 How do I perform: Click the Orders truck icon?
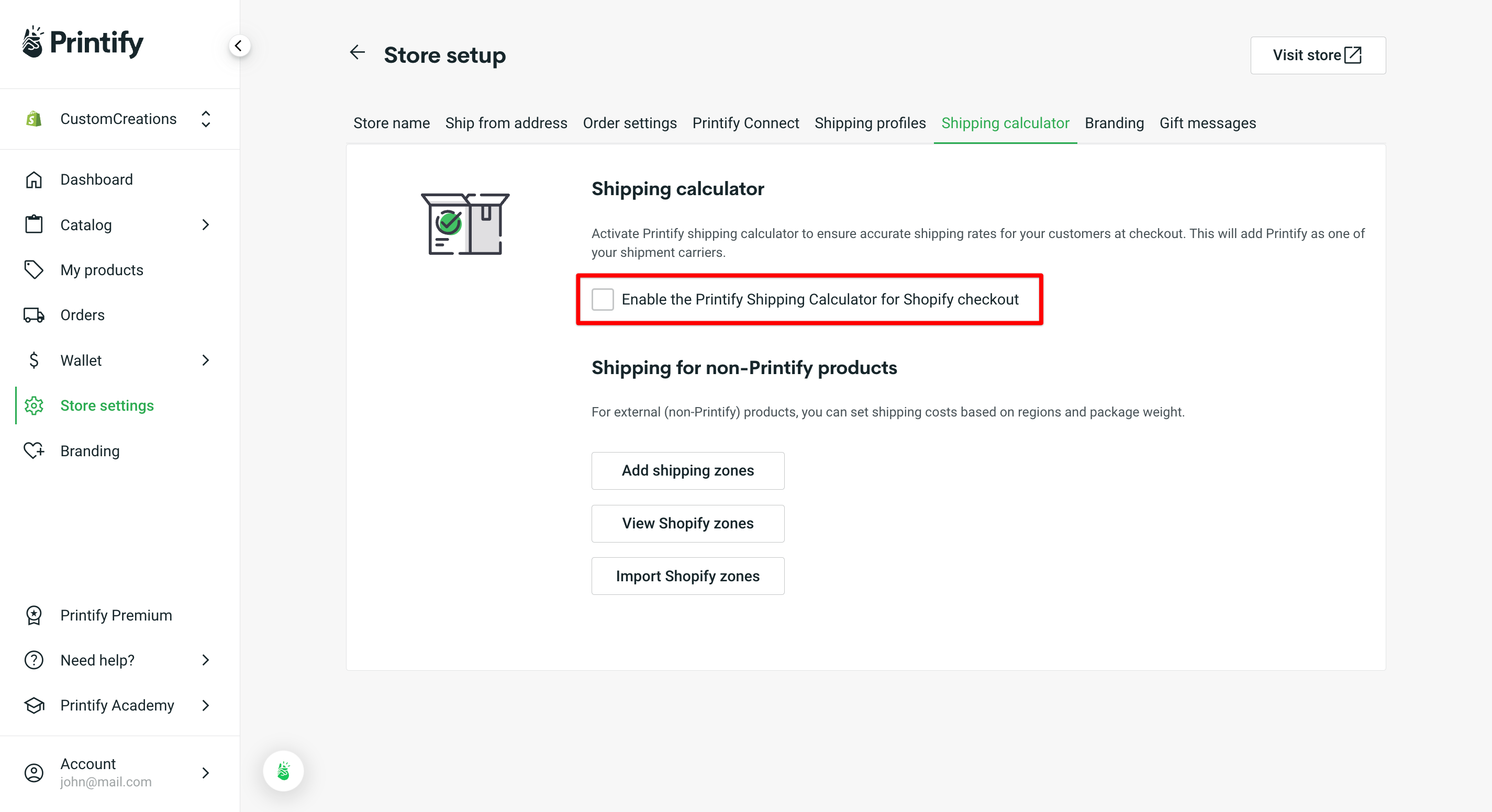[x=34, y=315]
